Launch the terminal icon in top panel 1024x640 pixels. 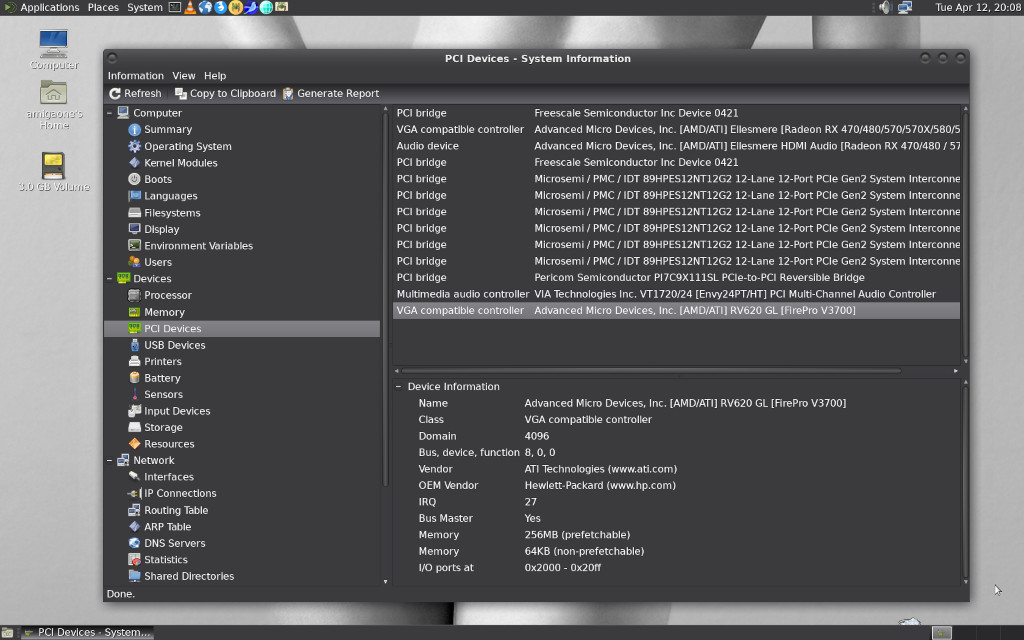174,7
